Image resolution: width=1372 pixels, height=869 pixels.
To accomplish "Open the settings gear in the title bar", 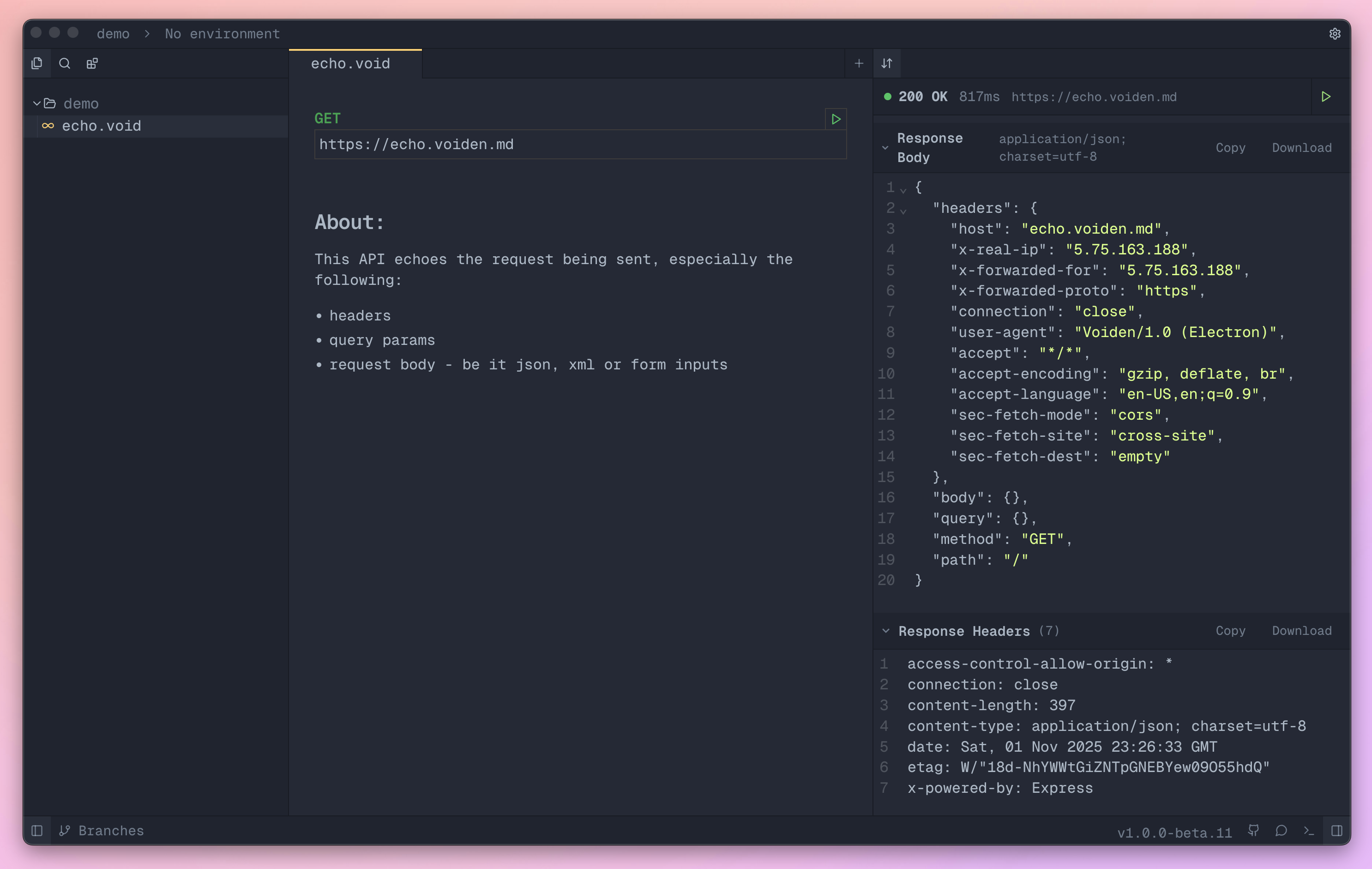I will pos(1335,34).
